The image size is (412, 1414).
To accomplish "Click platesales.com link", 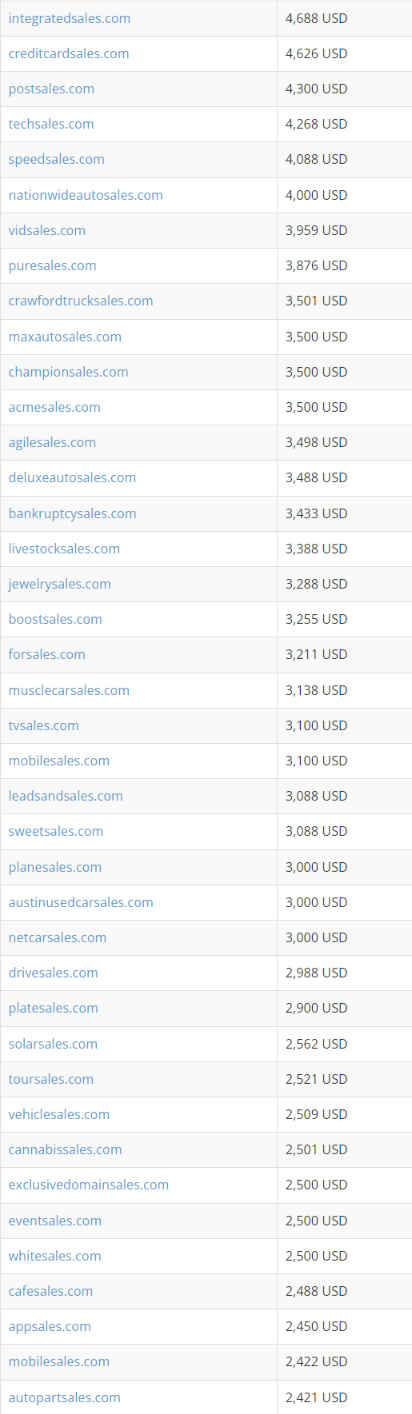I will click(53, 1008).
